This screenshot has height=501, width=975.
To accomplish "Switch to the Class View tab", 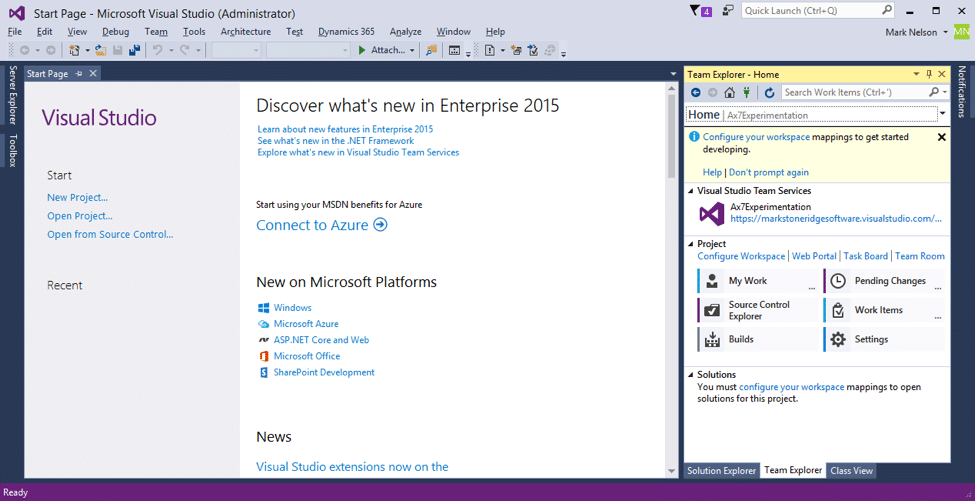I will (x=851, y=471).
